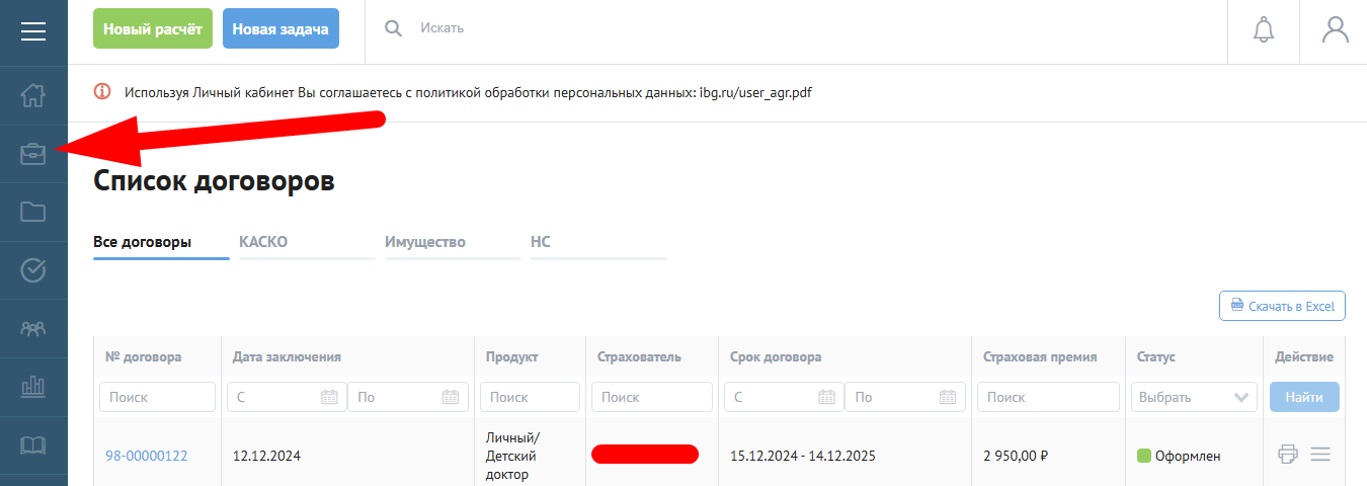Open actions menu for contract 98-00000122

click(x=1321, y=455)
